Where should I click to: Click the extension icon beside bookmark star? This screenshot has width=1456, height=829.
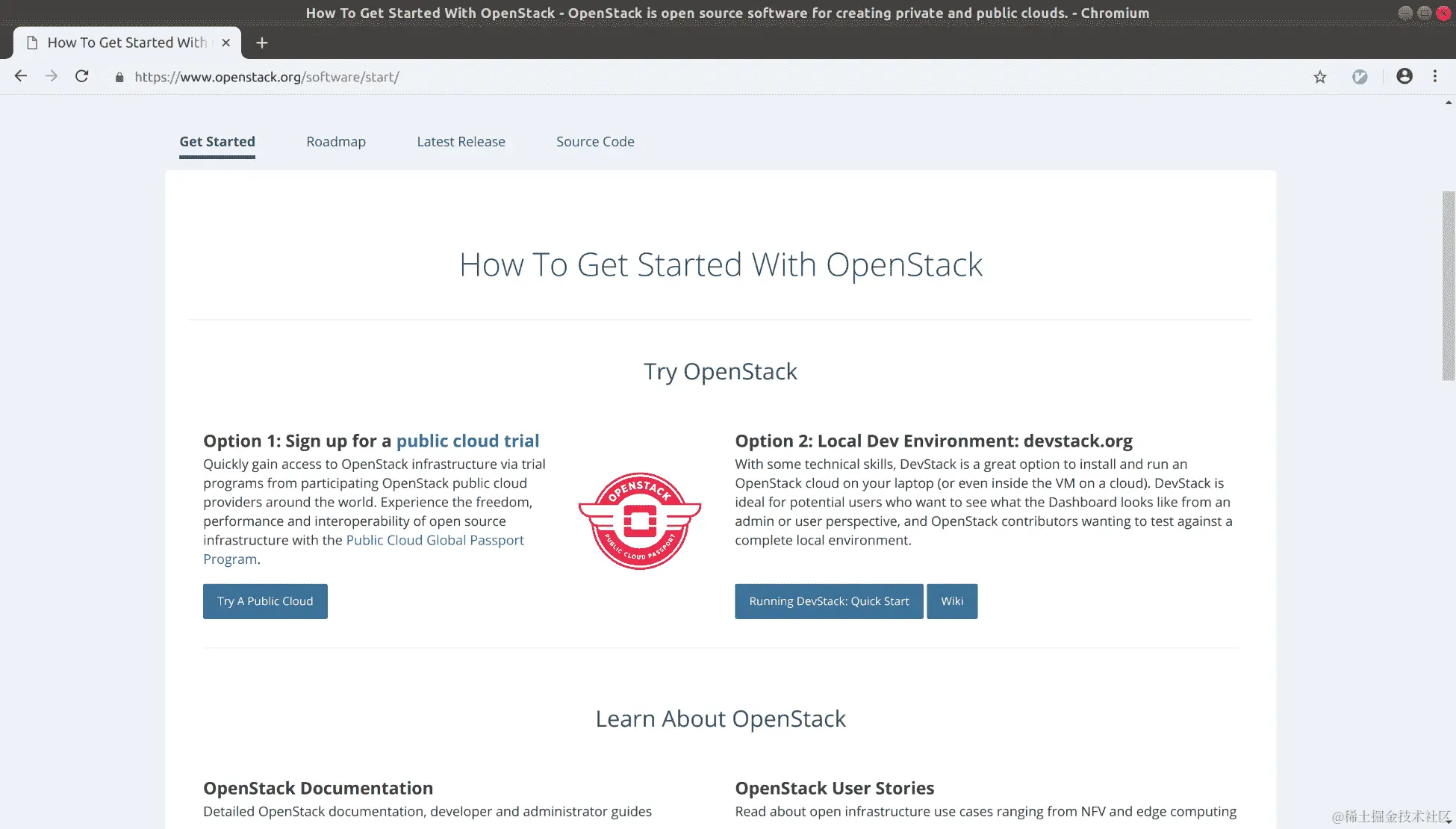tap(1360, 77)
